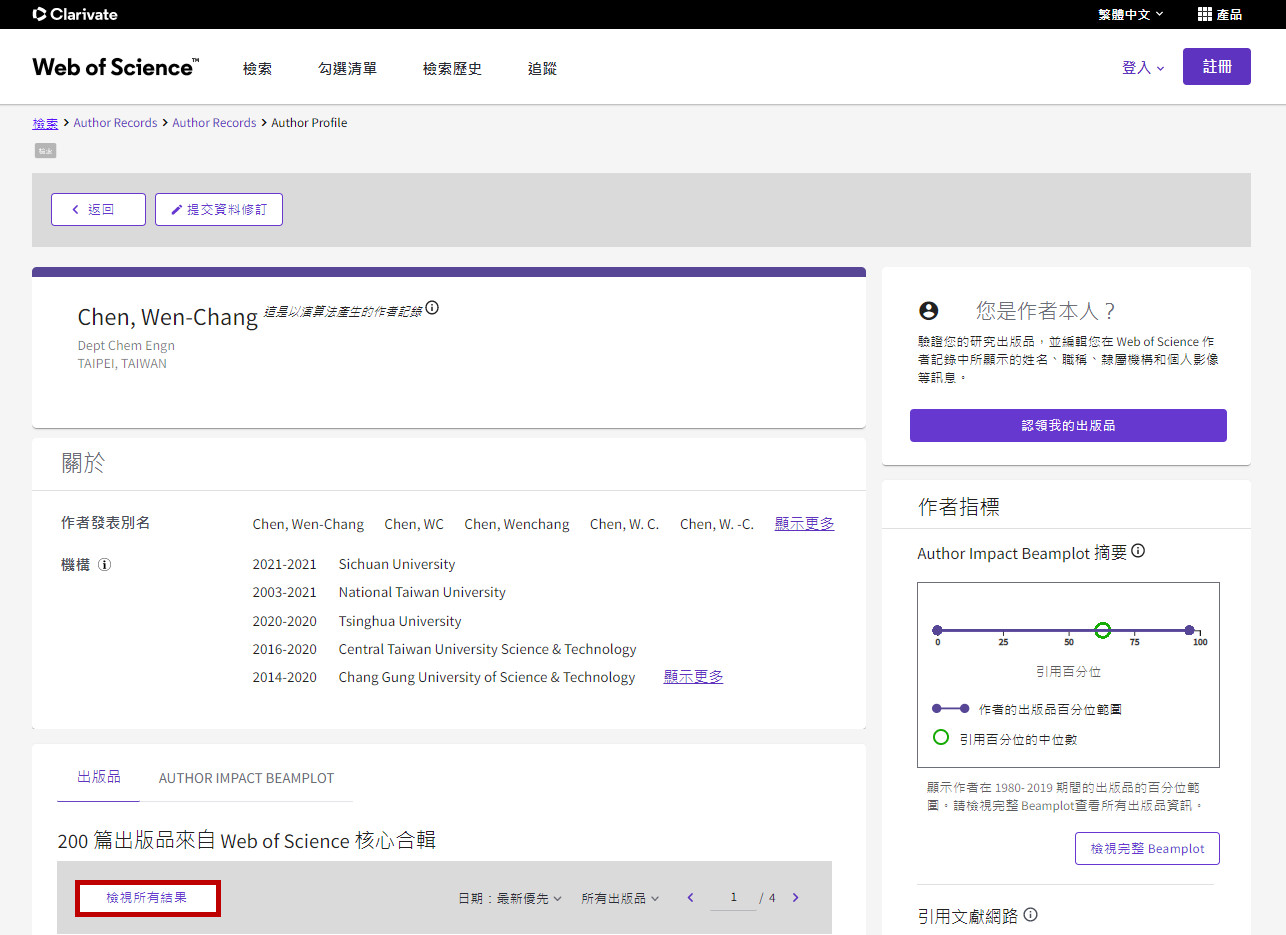Click the first Author Records breadcrumb
The image size is (1286, 935).
pyautogui.click(x=115, y=123)
